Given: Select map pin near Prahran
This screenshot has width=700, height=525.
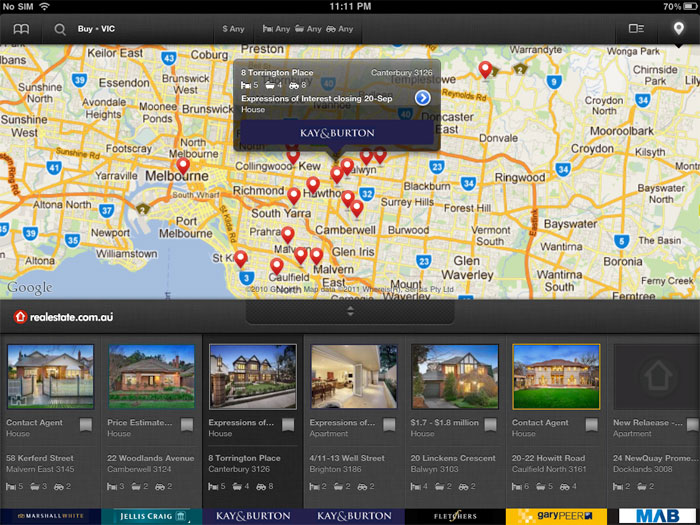Looking at the screenshot, I should (x=288, y=234).
